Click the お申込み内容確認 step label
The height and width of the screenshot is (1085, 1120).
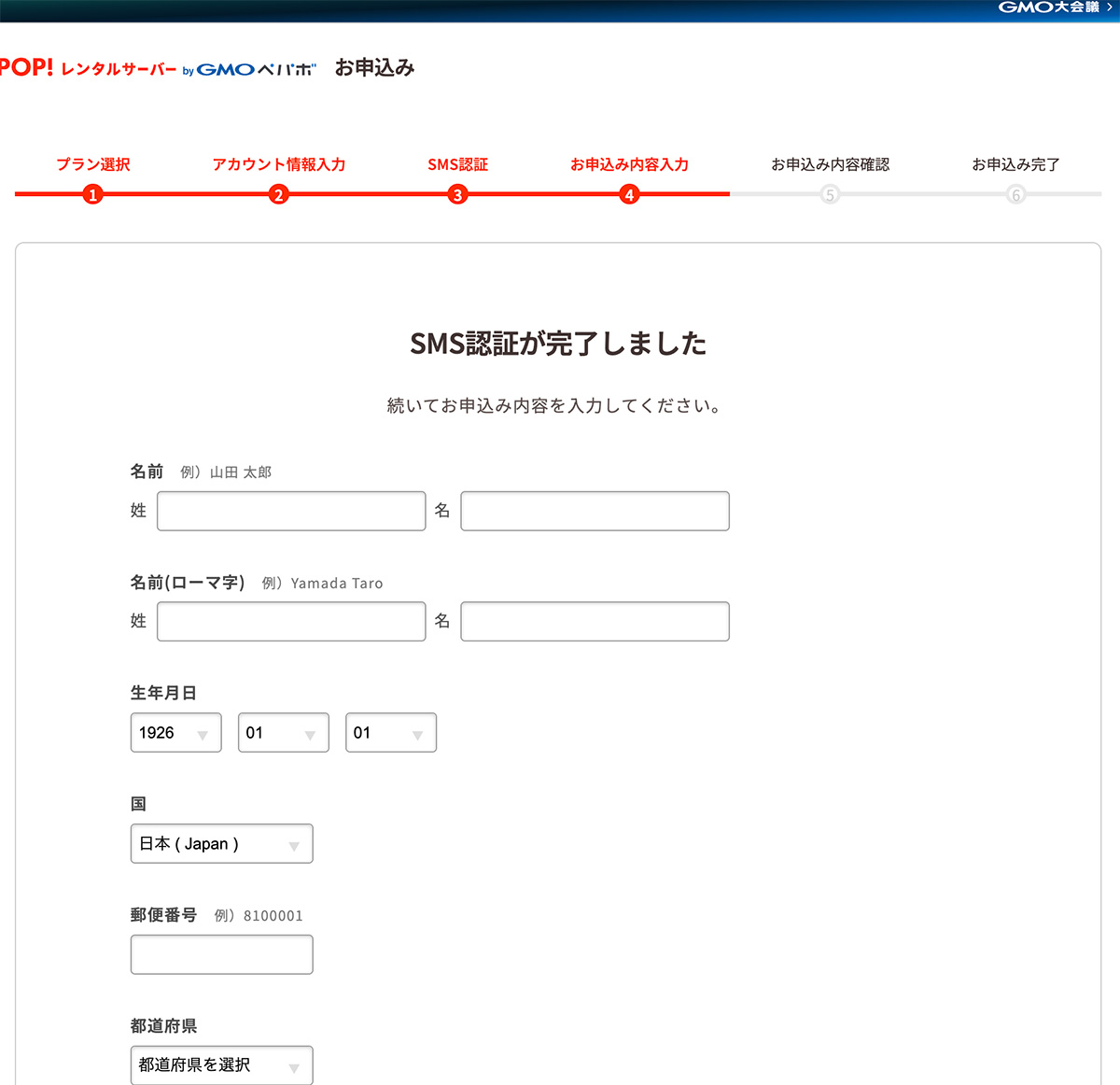[830, 164]
